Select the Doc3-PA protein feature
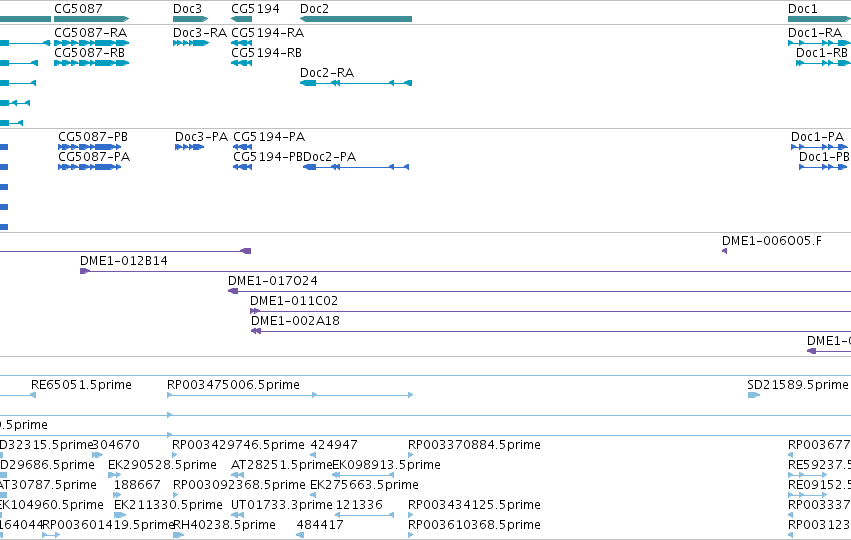 [x=189, y=147]
